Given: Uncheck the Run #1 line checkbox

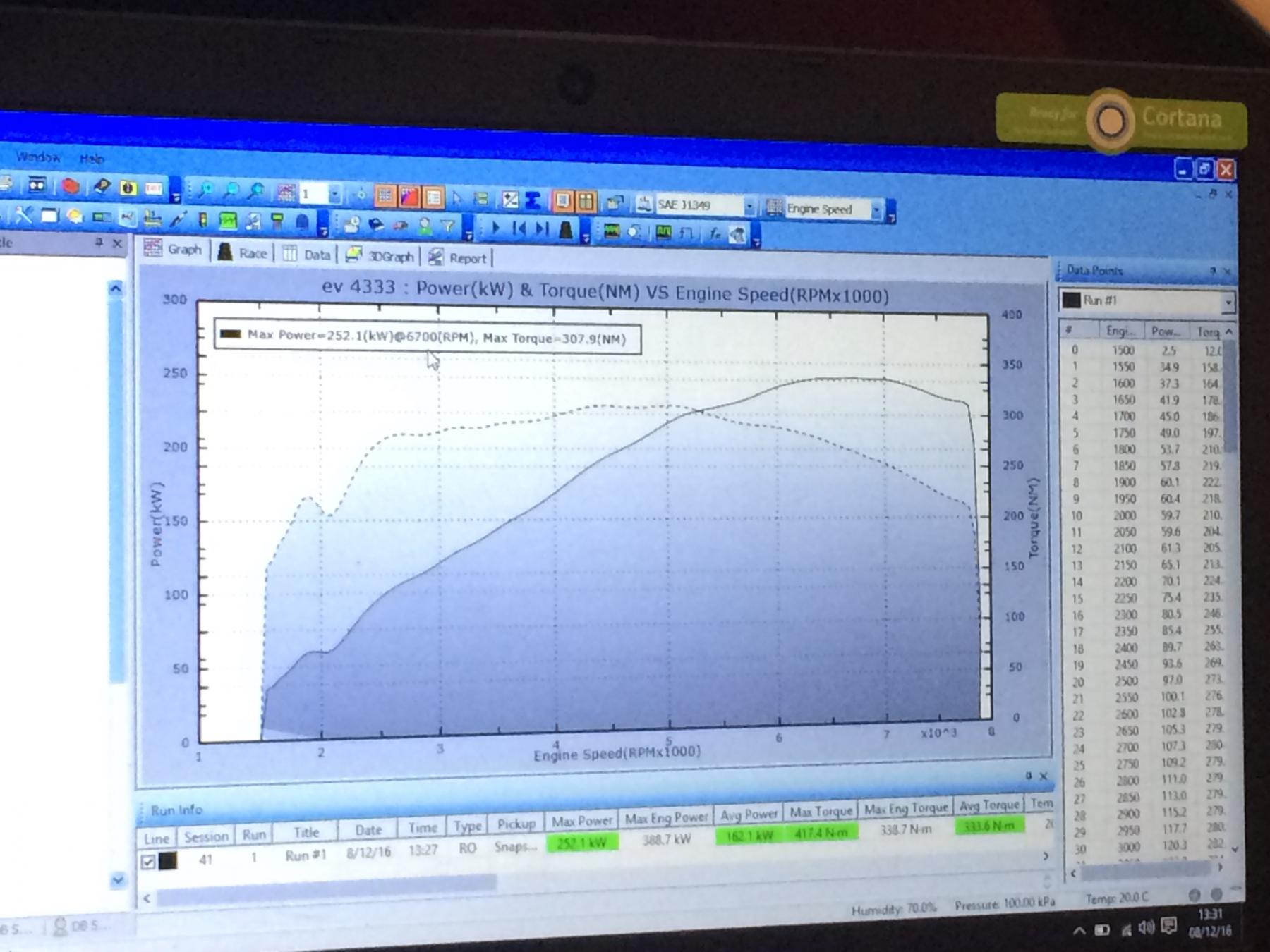Looking at the screenshot, I should 148,862.
